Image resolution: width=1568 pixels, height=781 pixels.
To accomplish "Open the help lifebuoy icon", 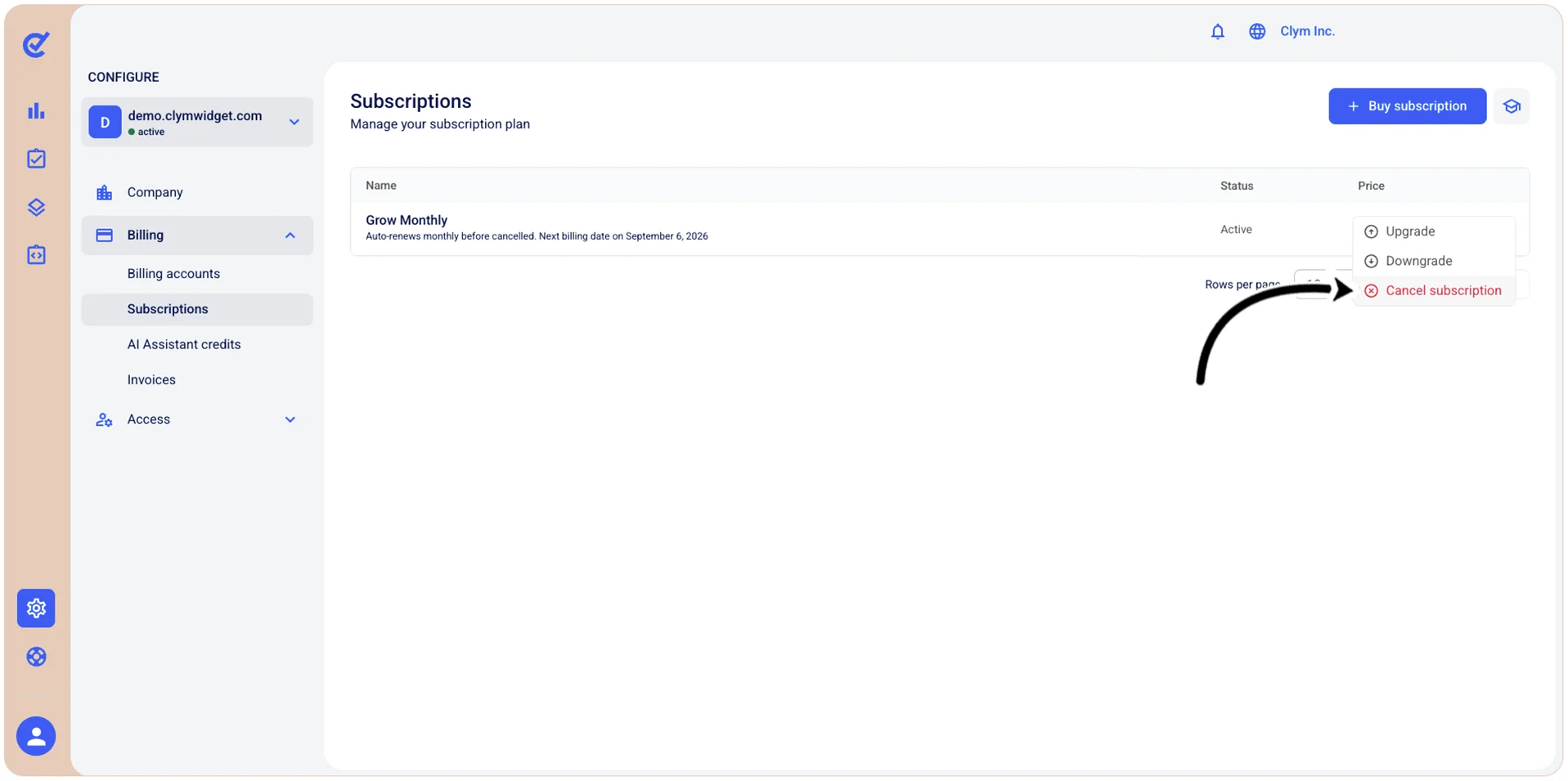I will point(36,657).
